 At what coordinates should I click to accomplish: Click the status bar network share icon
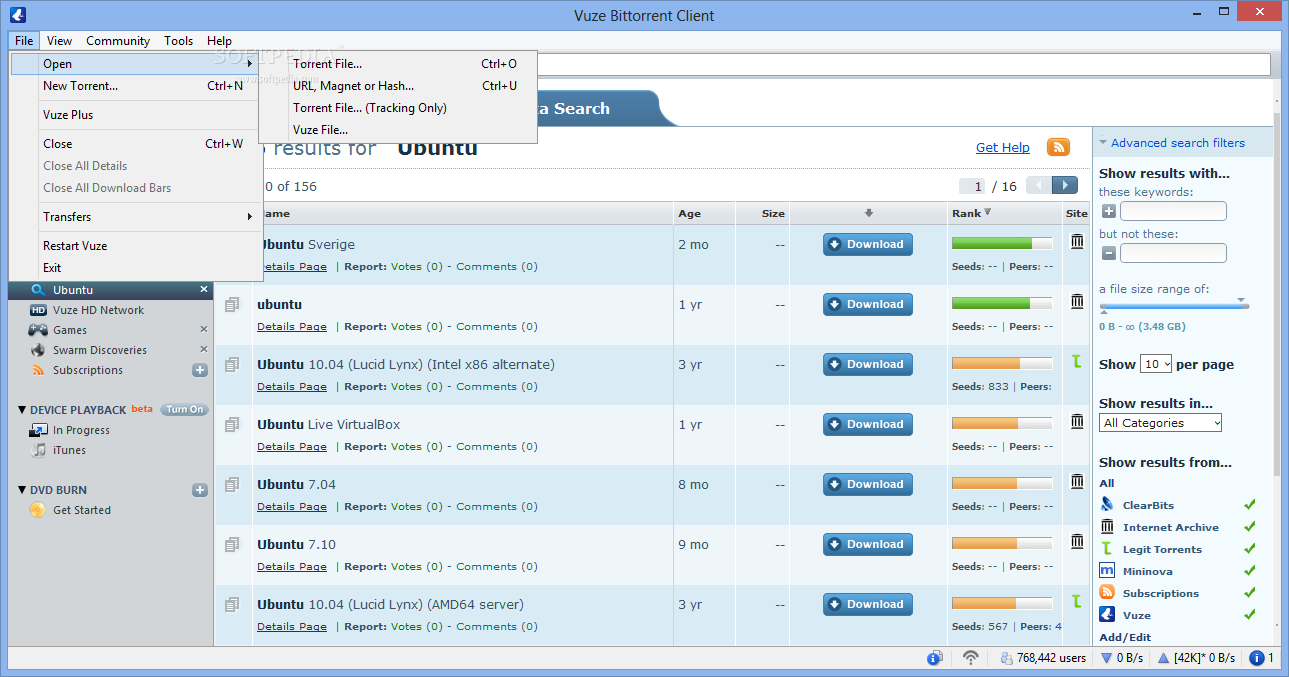(x=934, y=658)
